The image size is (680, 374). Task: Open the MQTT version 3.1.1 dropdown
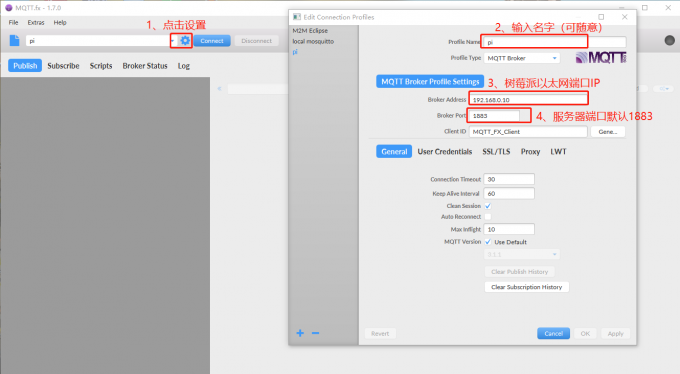[x=522, y=254]
